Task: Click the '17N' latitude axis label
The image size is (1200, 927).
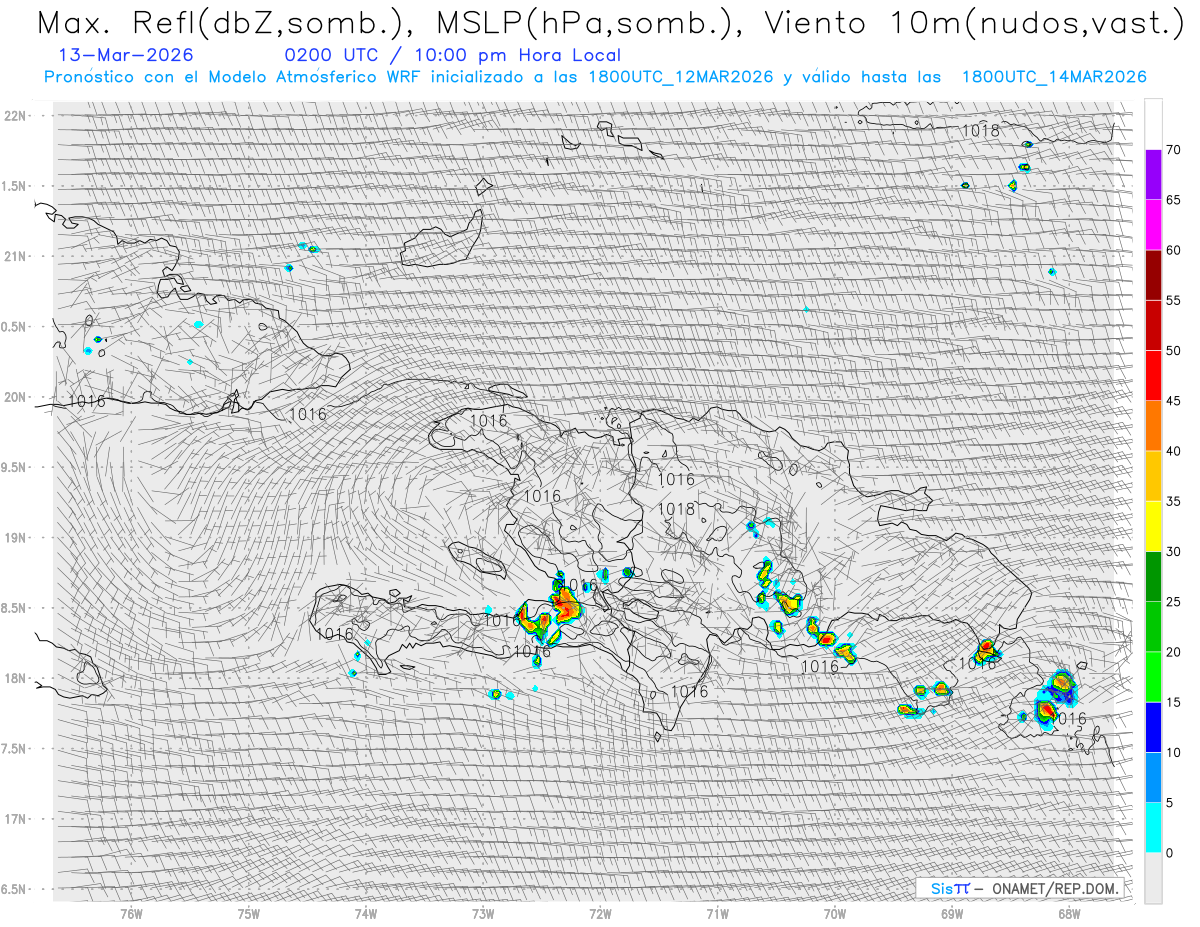Action: (15, 819)
